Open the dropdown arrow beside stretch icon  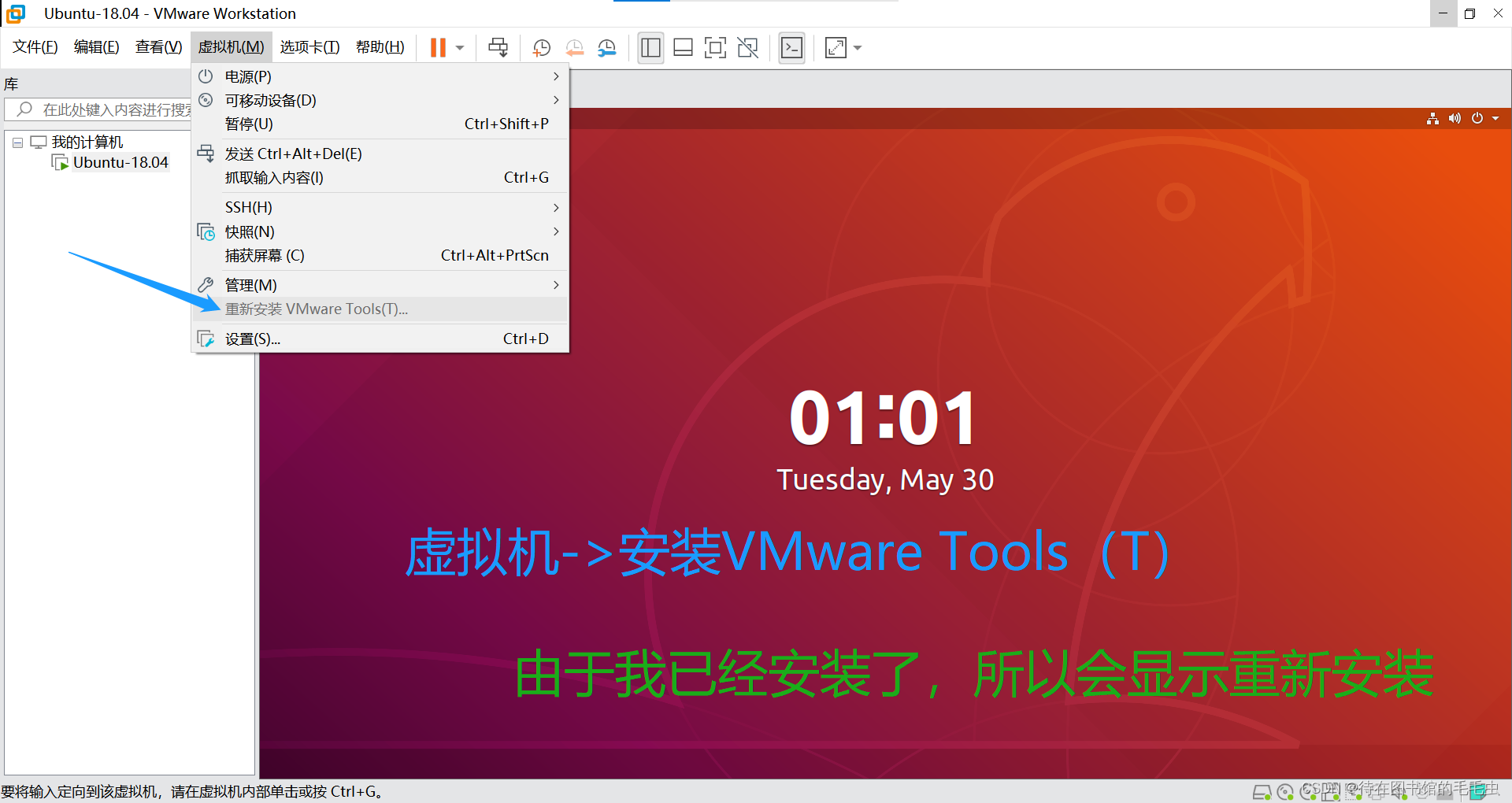[x=858, y=48]
